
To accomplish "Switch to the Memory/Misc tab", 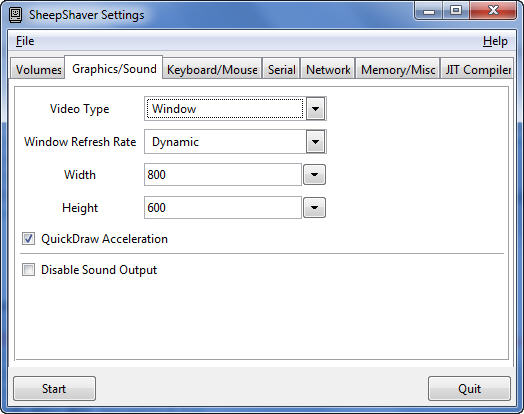I will [398, 70].
